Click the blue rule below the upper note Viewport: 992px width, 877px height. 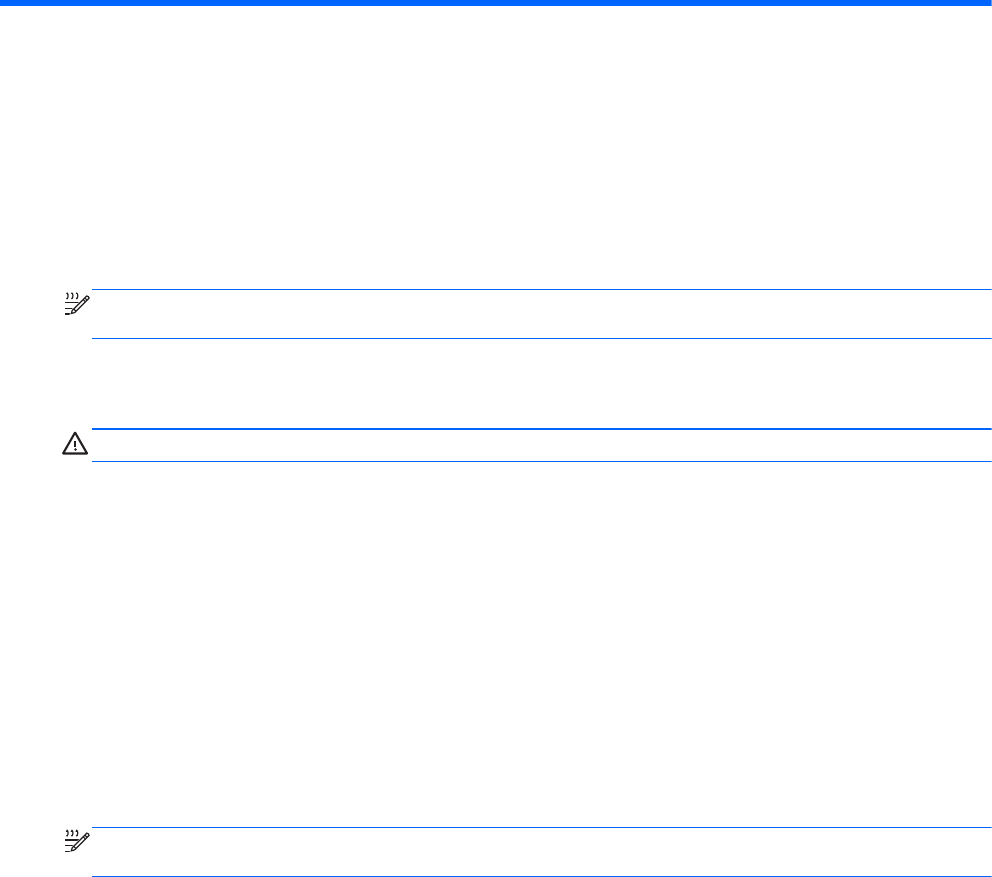(540, 340)
